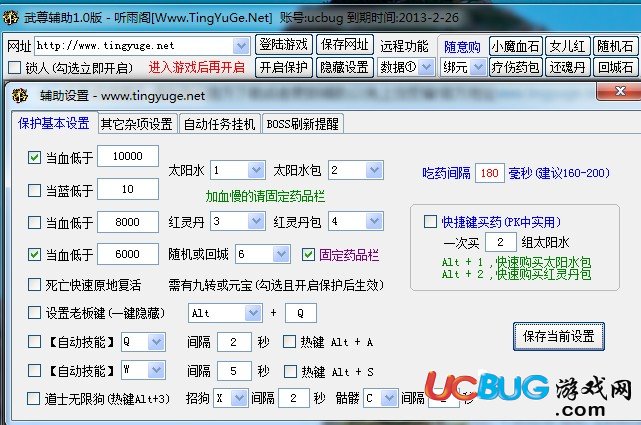Viewport: 641px width, 425px height.
Task: Click the 6000 HP threshold field
Action: [x=128, y=254]
